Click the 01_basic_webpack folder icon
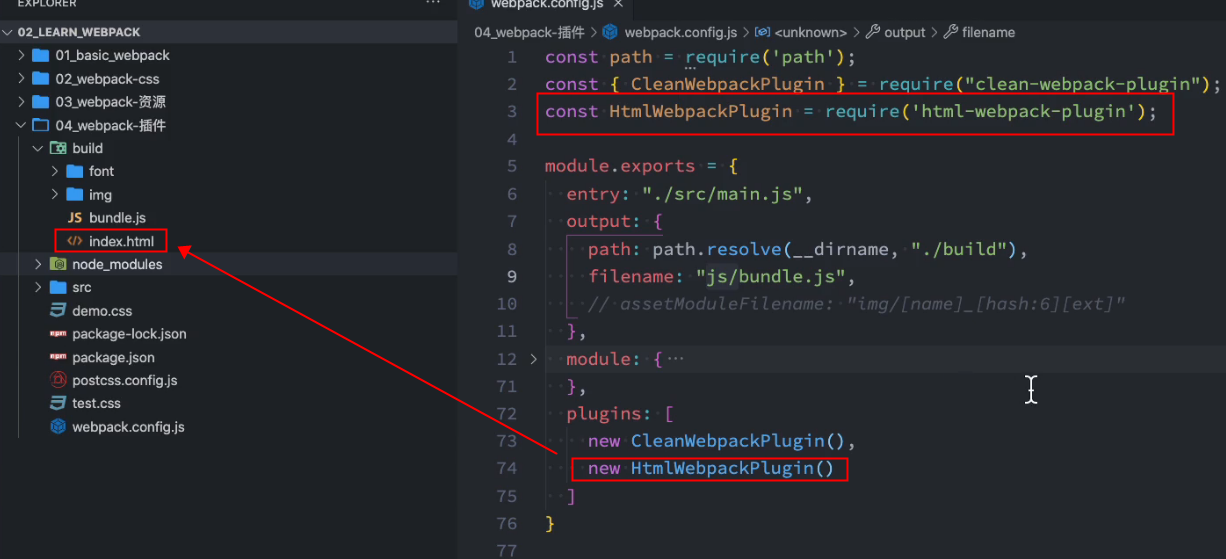This screenshot has width=1226, height=559. [40, 55]
